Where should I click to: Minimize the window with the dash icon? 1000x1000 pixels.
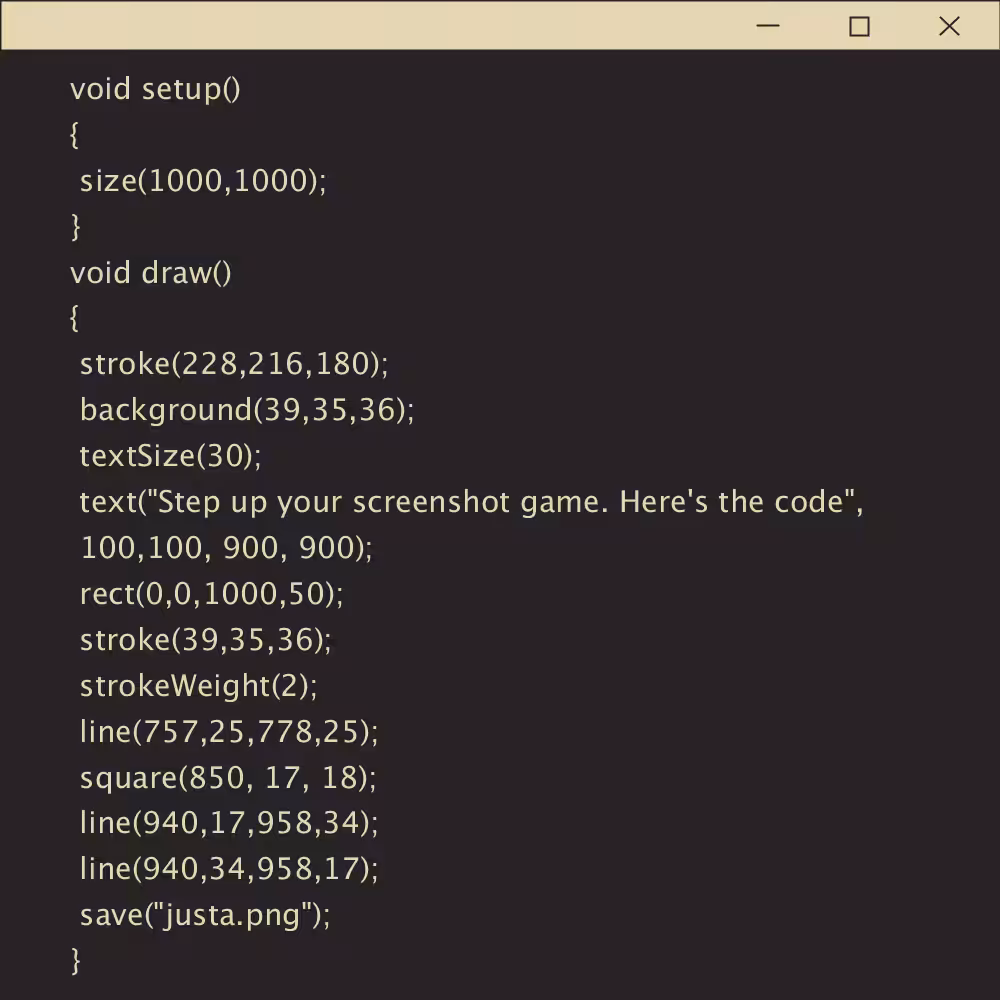point(768,26)
